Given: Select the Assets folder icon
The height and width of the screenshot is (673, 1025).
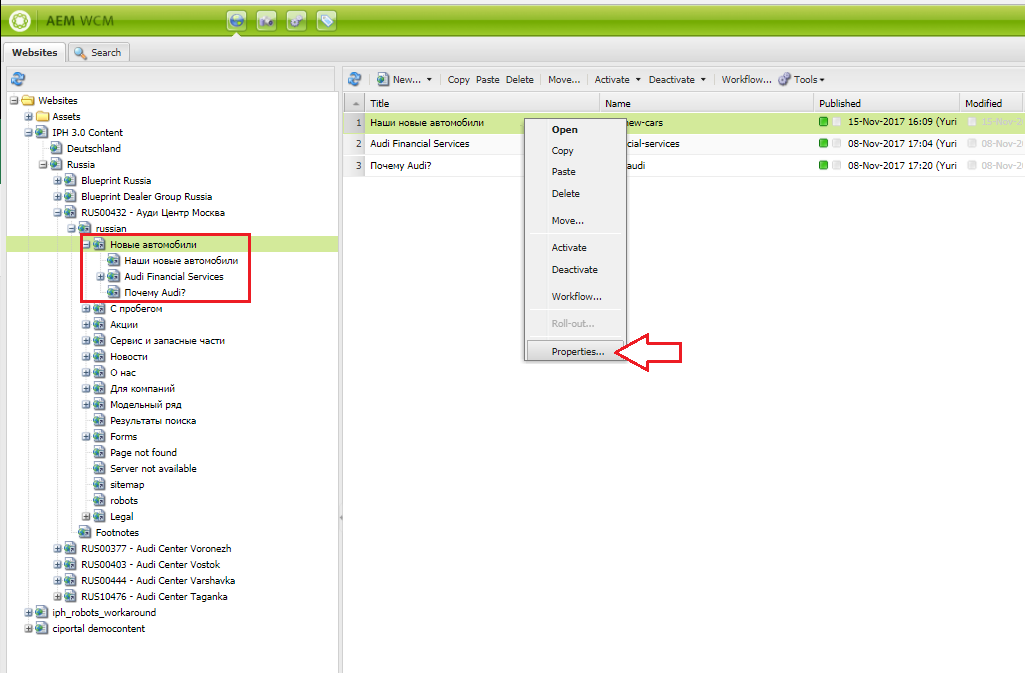Looking at the screenshot, I should [x=43, y=116].
